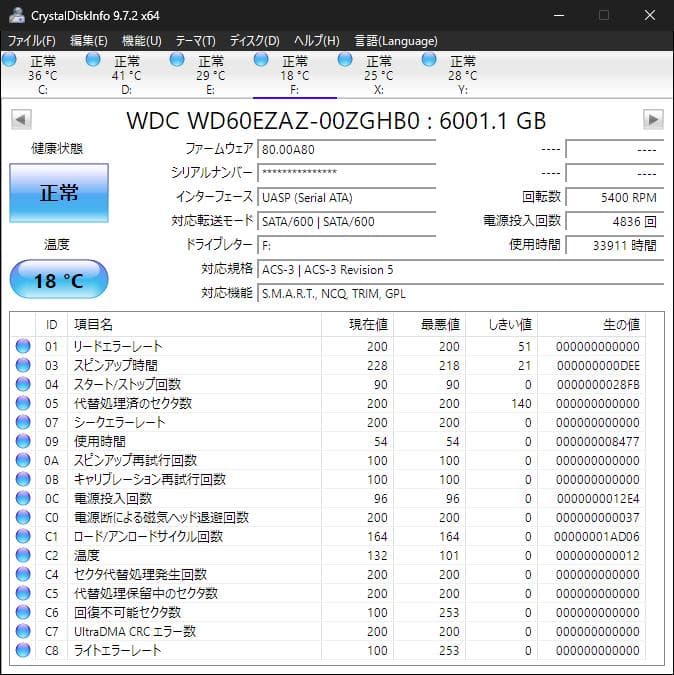Open the ファイル(F) menu

point(31,41)
